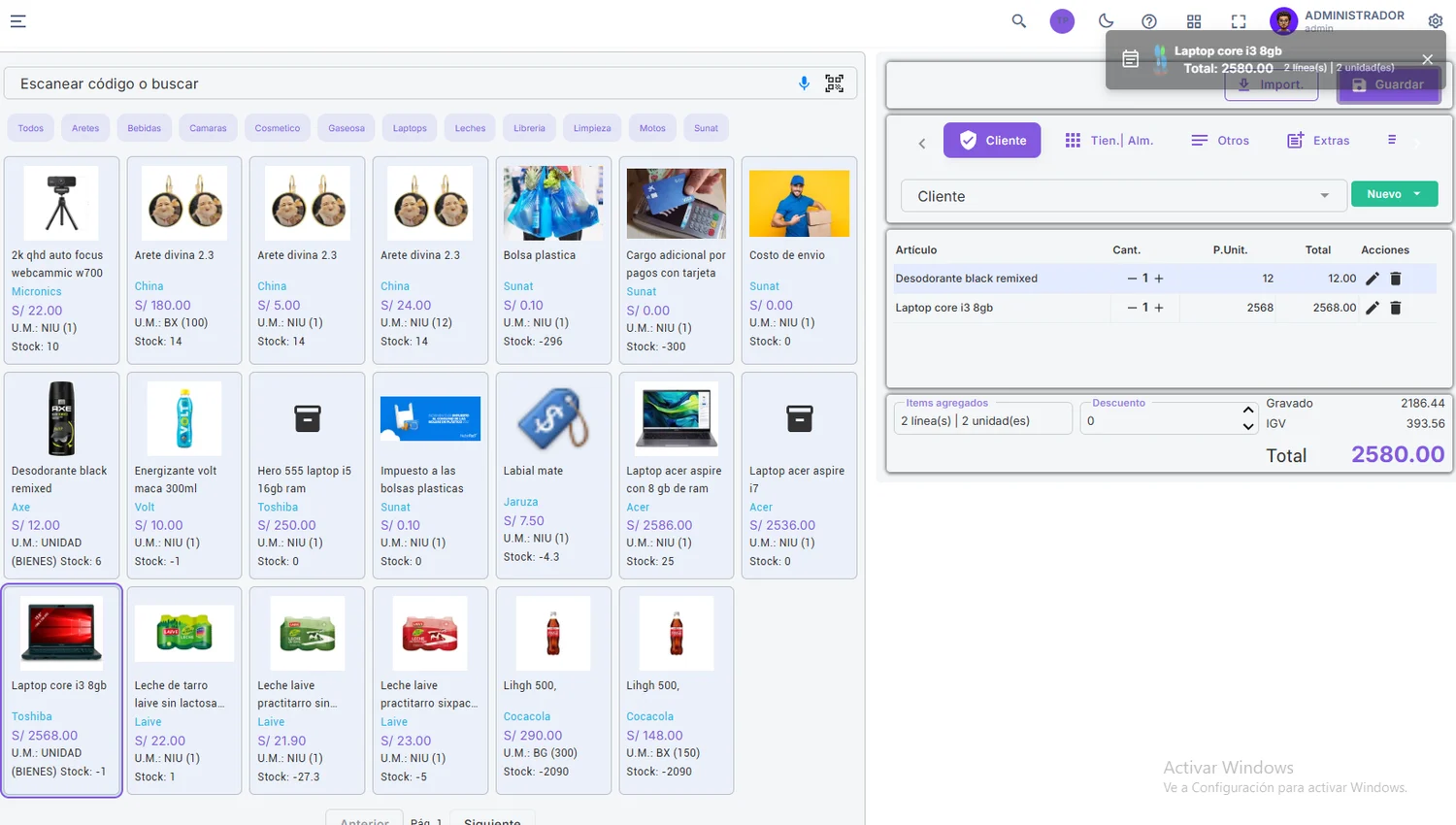Add Lihgh 500 priced S/ 290.00
The height and width of the screenshot is (825, 1456).
[x=553, y=691]
